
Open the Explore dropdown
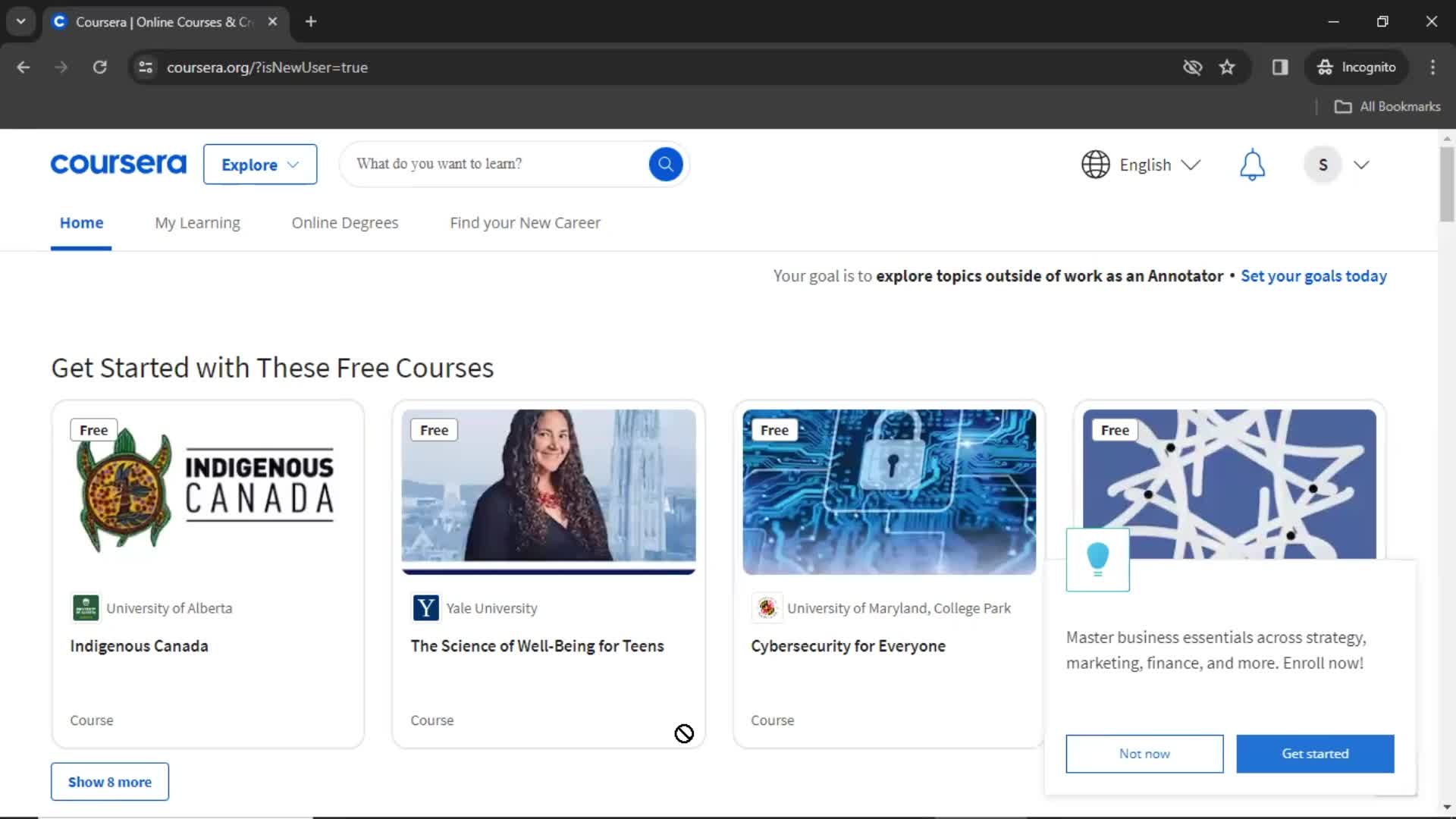(259, 165)
